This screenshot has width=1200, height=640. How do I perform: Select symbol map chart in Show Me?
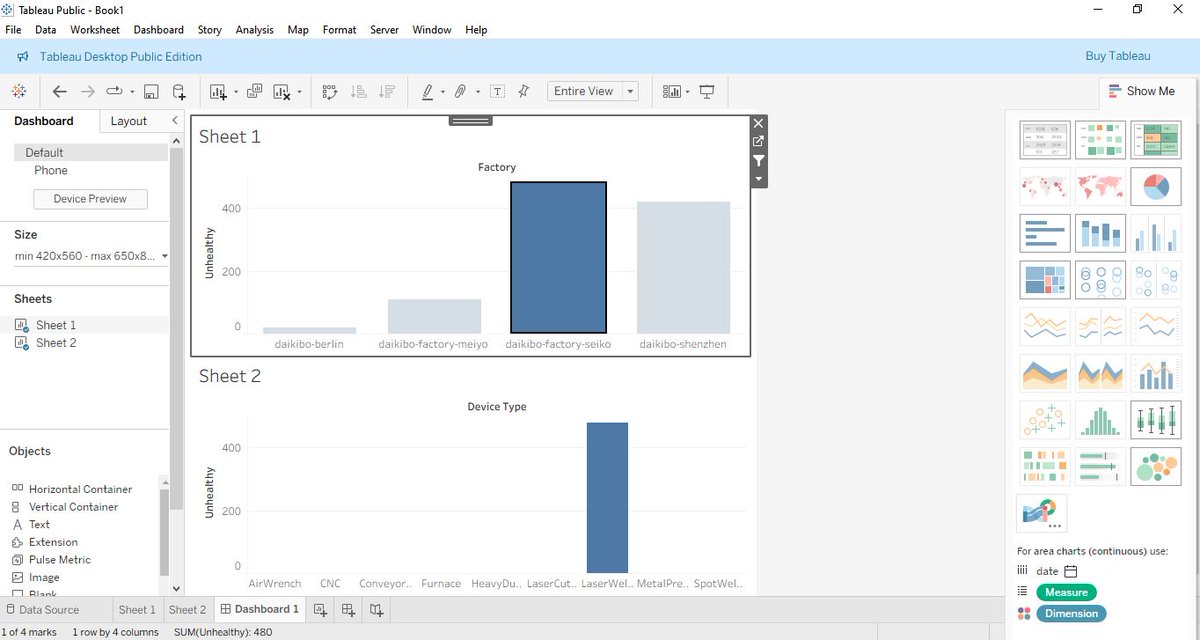[1045, 186]
